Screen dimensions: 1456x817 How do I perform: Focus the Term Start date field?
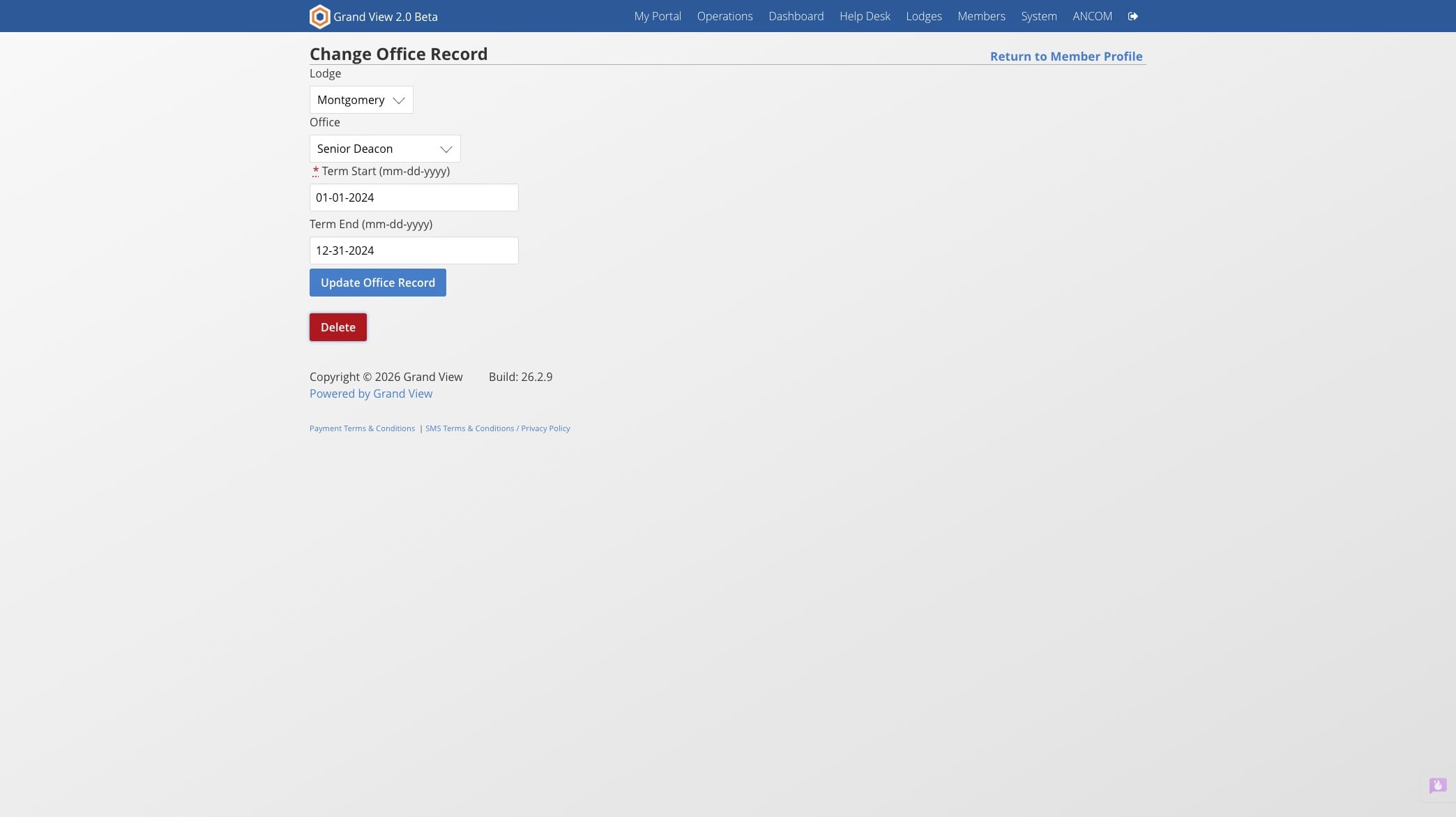pos(414,197)
